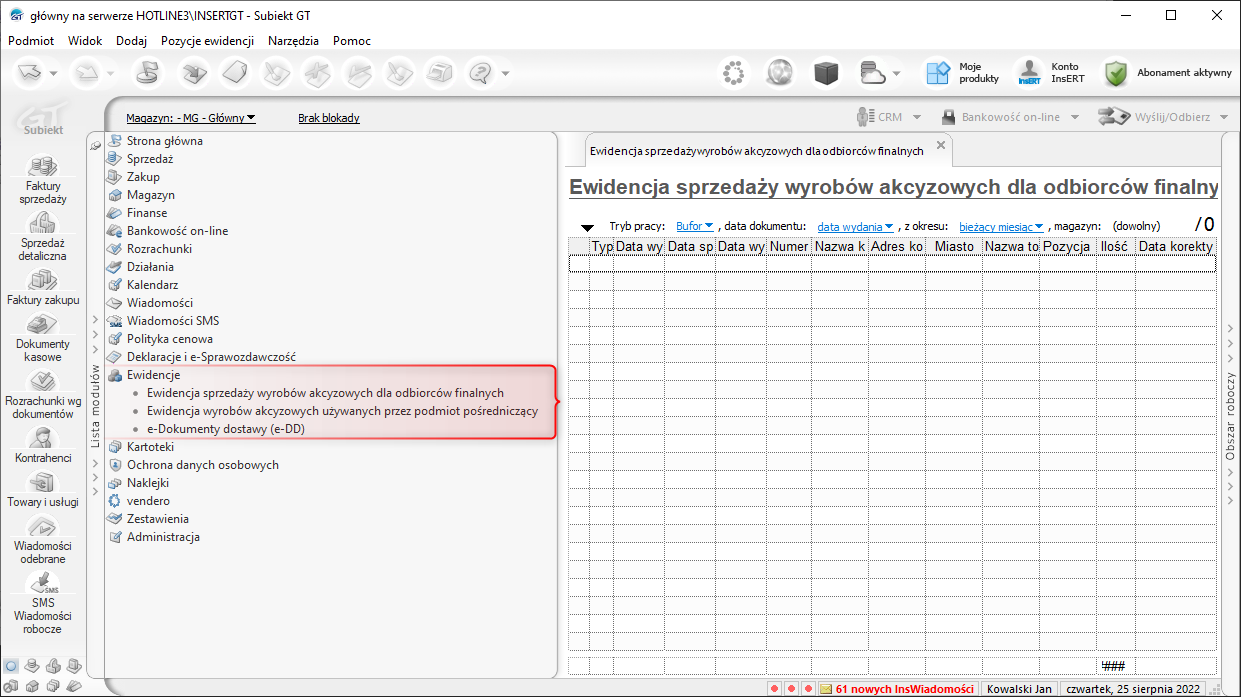Click the question mark help icon

pos(482,72)
